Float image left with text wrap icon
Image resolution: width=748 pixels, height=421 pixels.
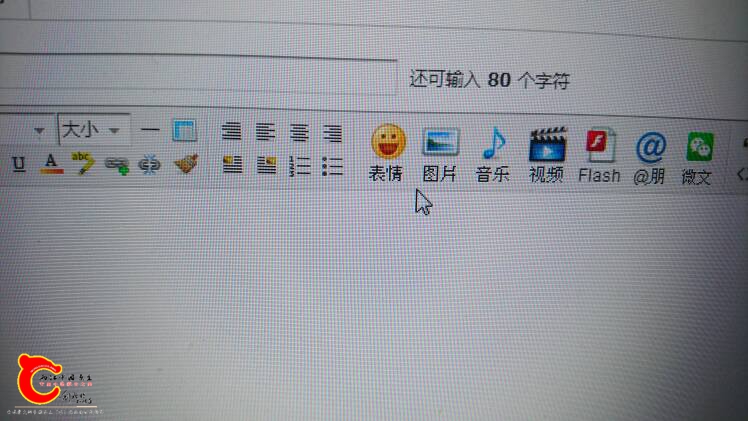(232, 164)
